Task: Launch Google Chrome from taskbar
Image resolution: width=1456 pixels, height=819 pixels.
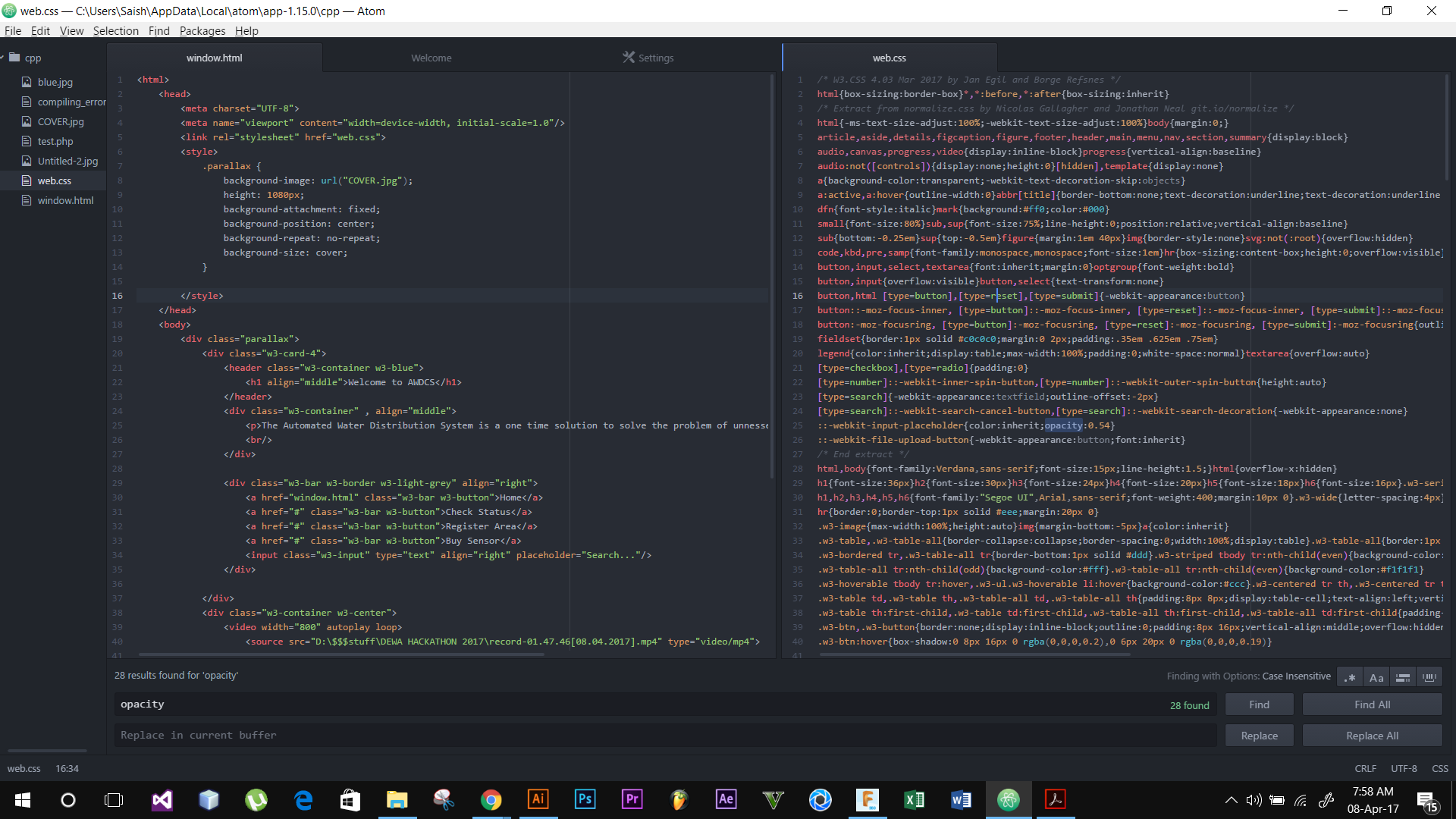Action: tap(491, 799)
